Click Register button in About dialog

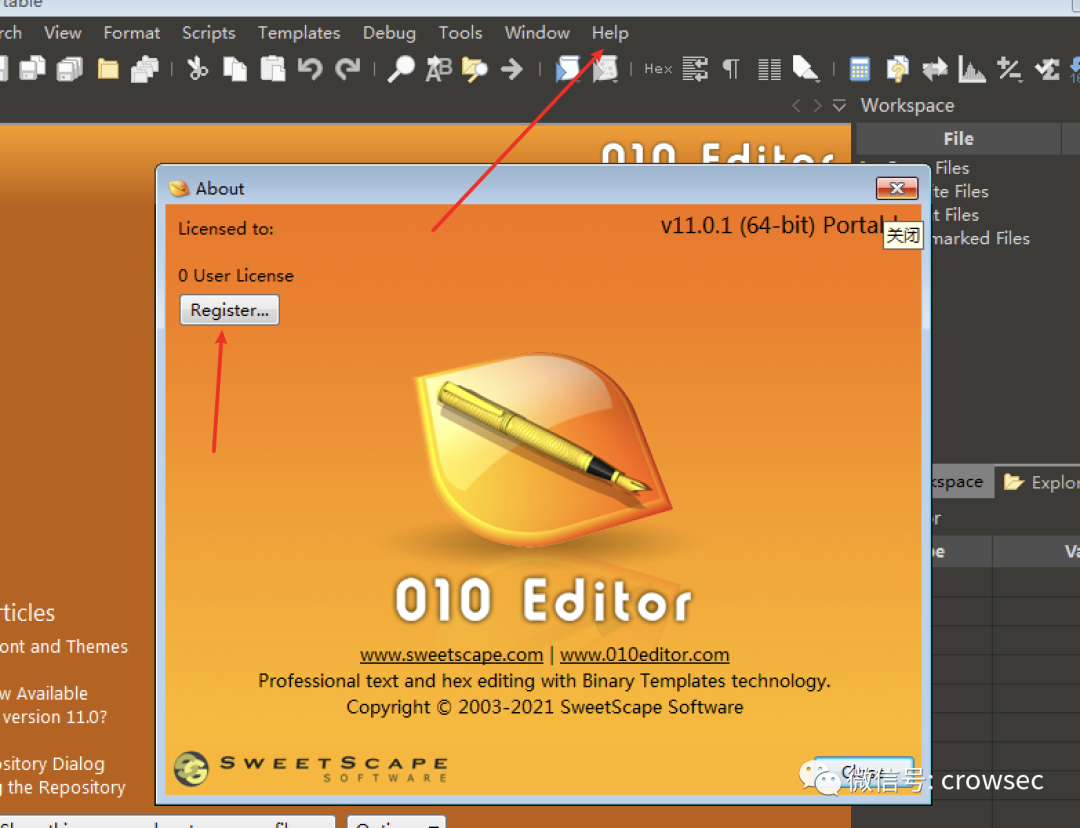(x=229, y=310)
